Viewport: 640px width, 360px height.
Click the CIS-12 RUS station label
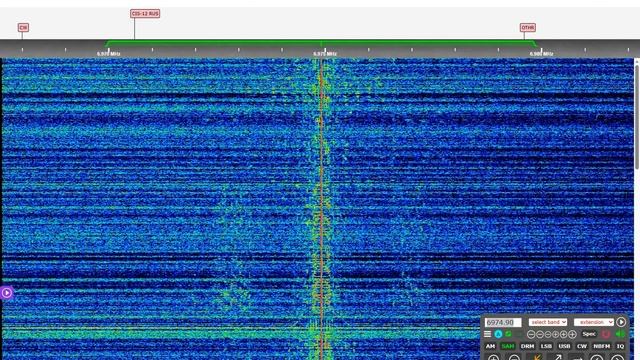coord(145,14)
